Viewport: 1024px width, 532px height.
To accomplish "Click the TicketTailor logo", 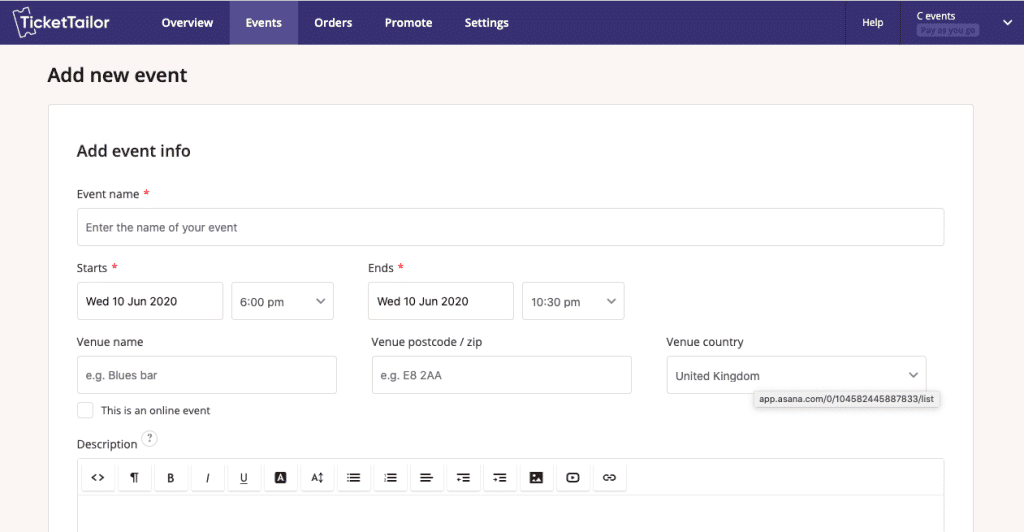I will click(61, 22).
